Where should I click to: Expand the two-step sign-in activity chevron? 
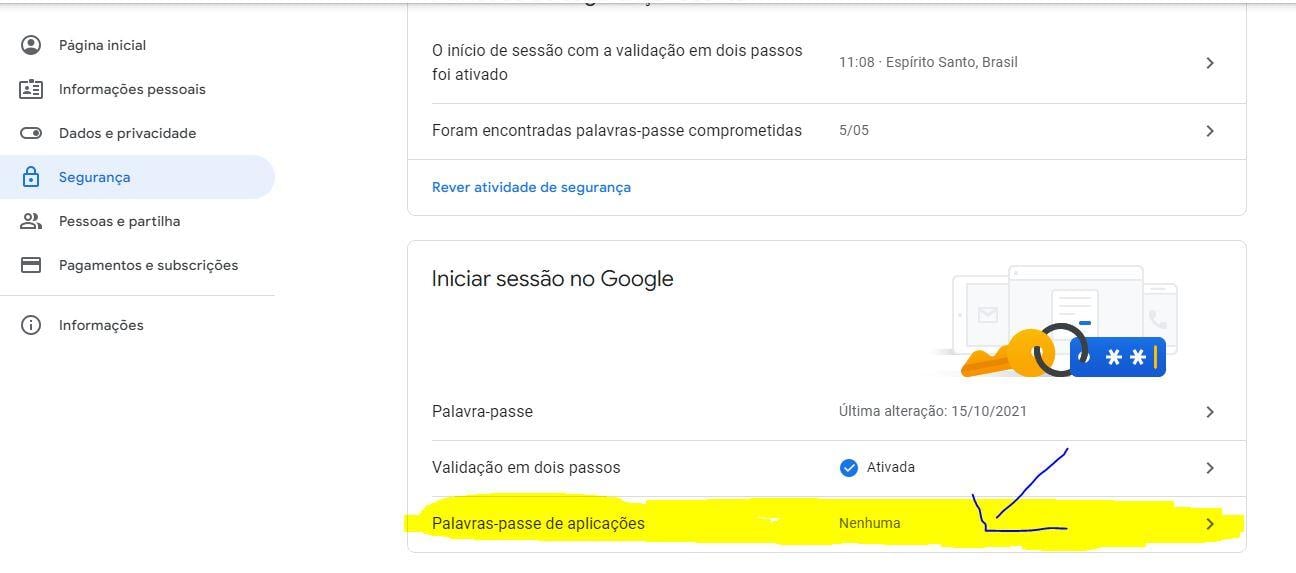tap(1210, 62)
